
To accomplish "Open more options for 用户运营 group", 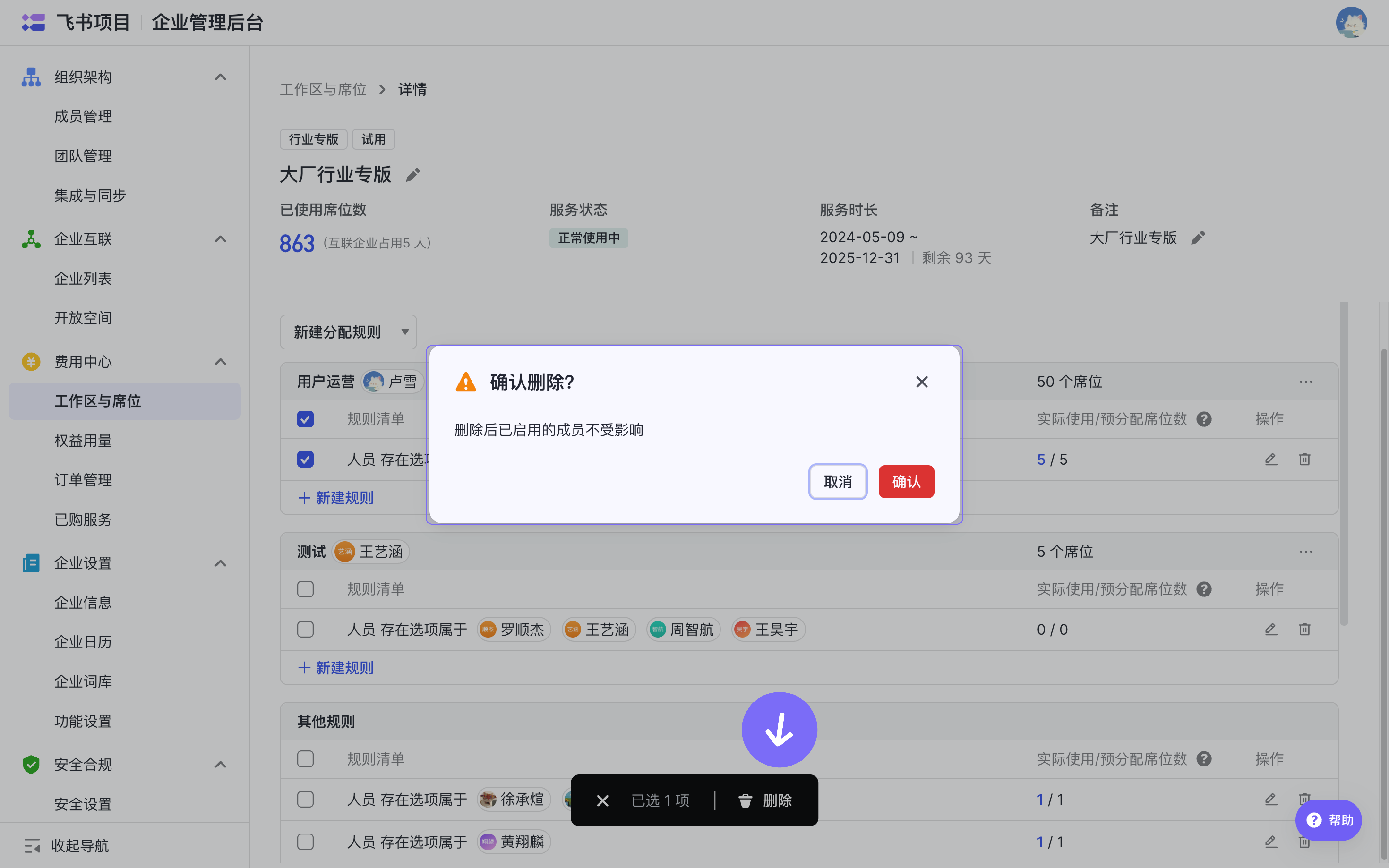I will pos(1306,382).
